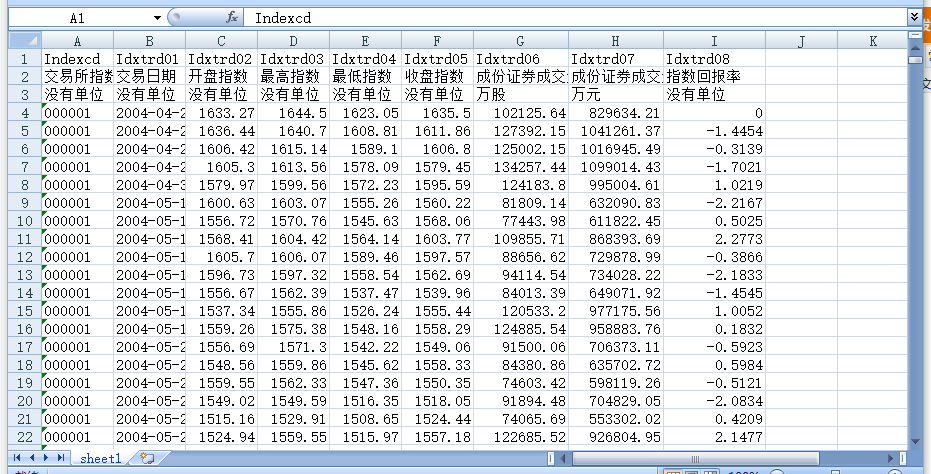The height and width of the screenshot is (474, 931).
Task: Jump to the last sheet tab arrow
Action: 61,458
